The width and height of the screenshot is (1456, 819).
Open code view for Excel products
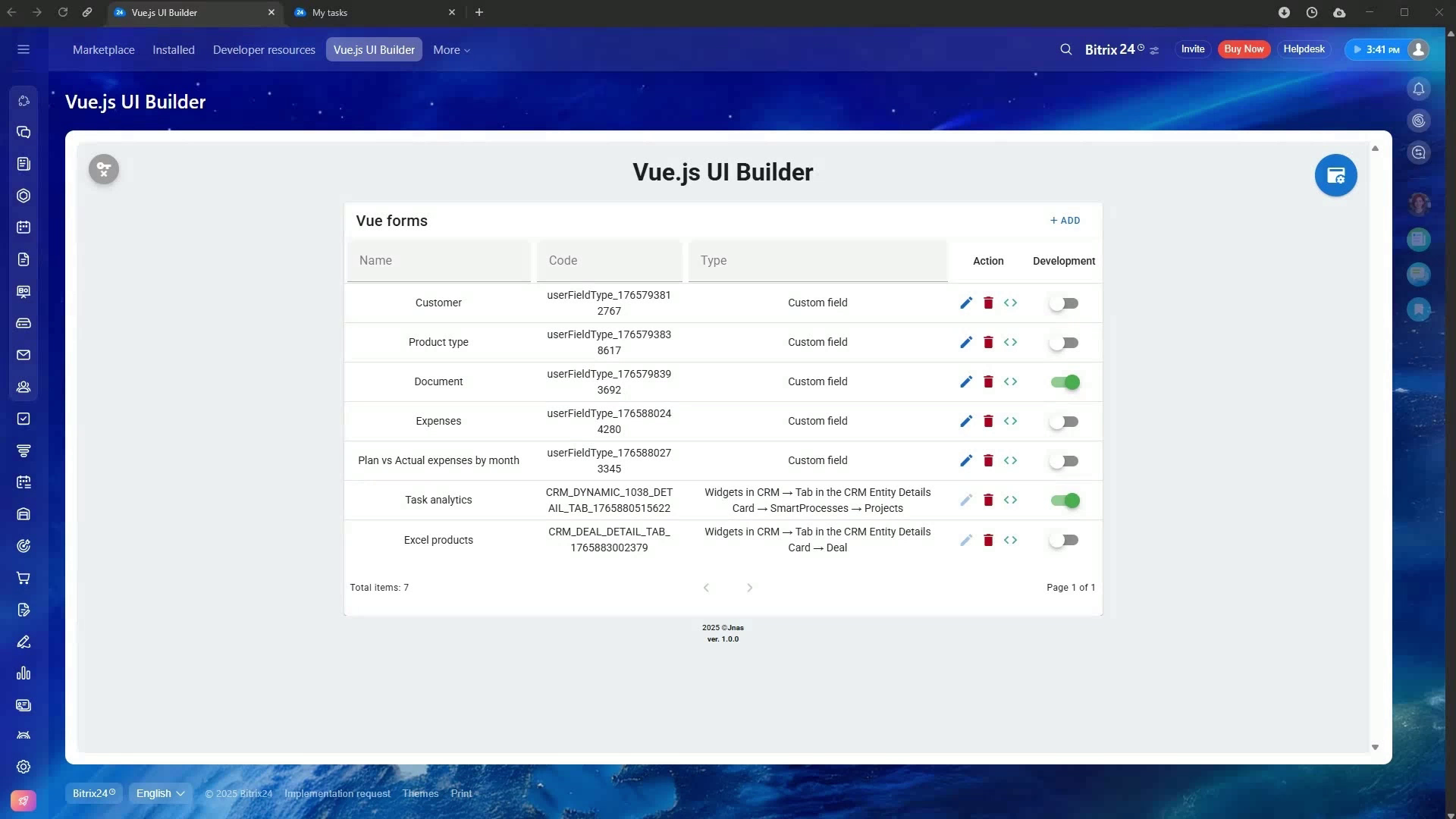click(x=1010, y=541)
